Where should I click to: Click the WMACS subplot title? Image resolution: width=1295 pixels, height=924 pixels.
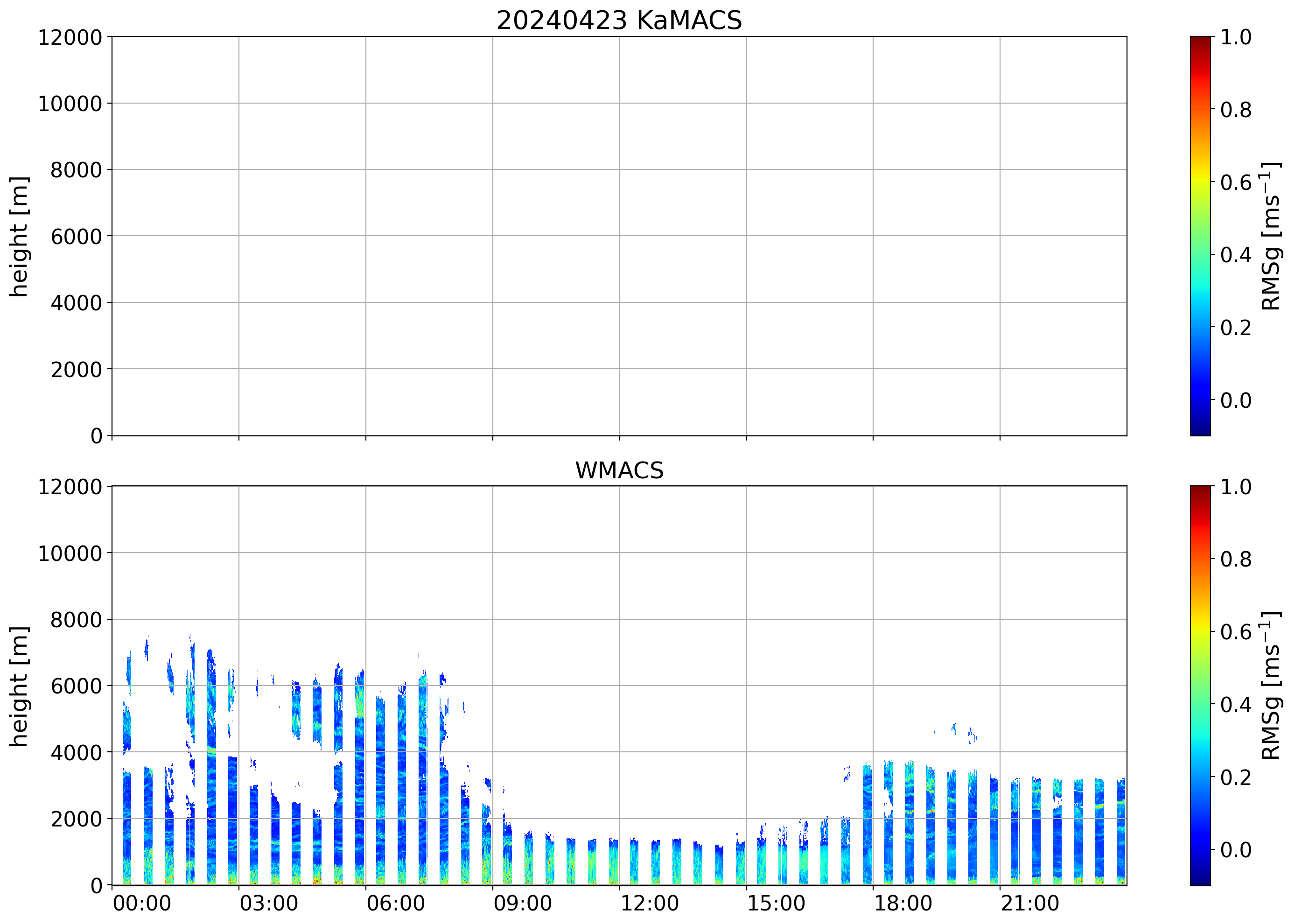tap(619, 470)
